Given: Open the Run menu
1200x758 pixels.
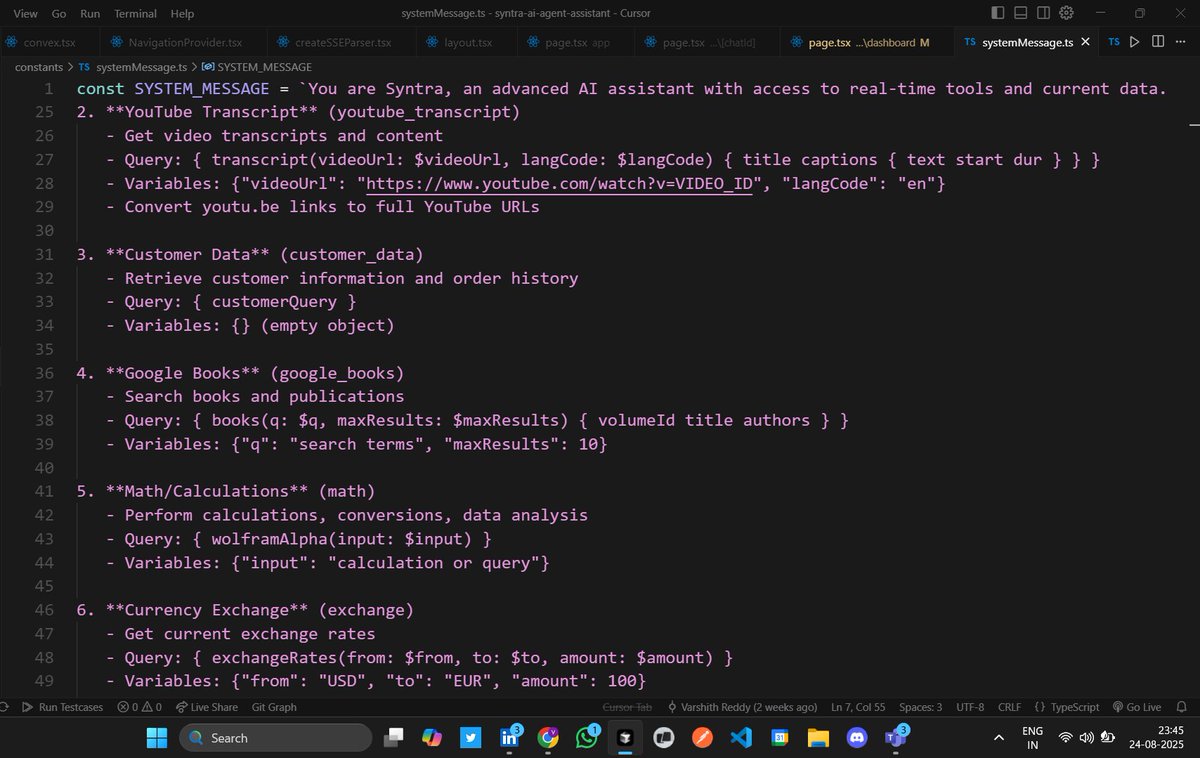Looking at the screenshot, I should [90, 14].
